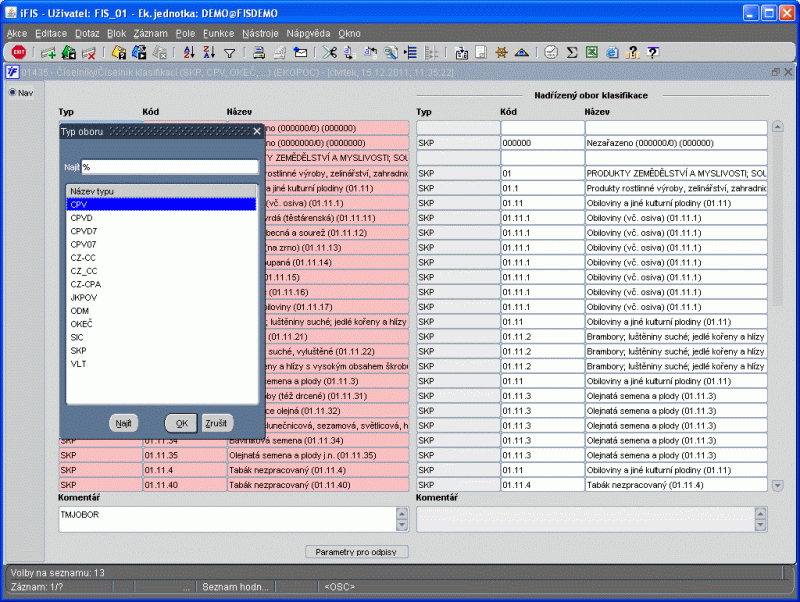The image size is (800, 602).
Task: Select ODM in the type list
Action: (x=161, y=311)
